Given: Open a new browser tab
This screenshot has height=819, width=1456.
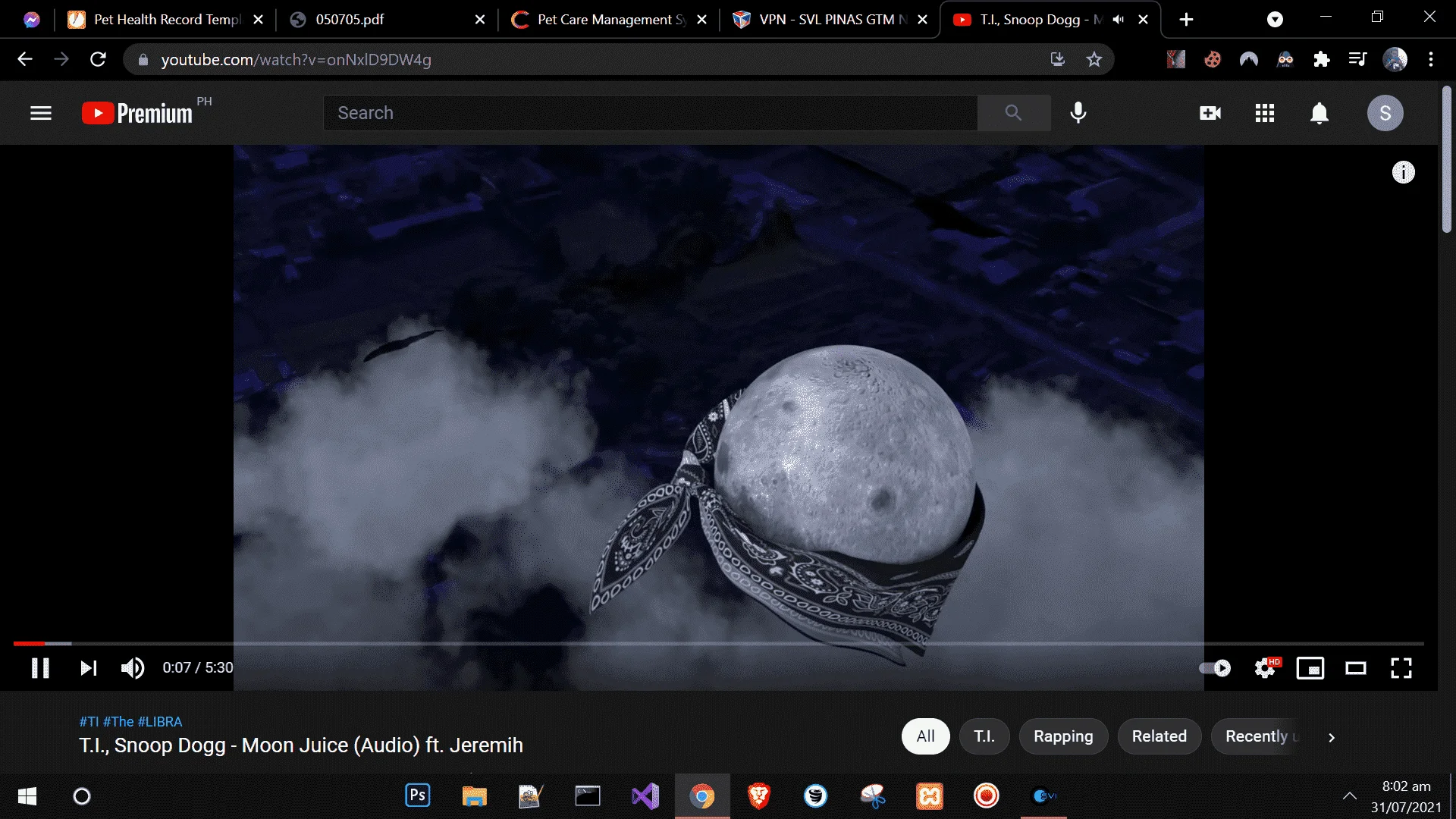Looking at the screenshot, I should pyautogui.click(x=1187, y=20).
